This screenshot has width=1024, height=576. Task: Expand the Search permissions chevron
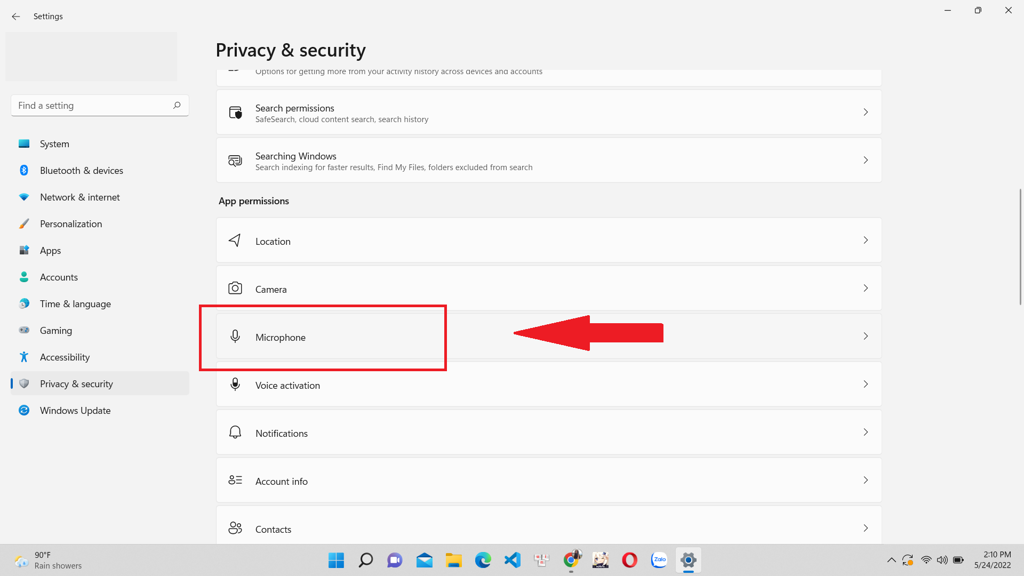865,112
